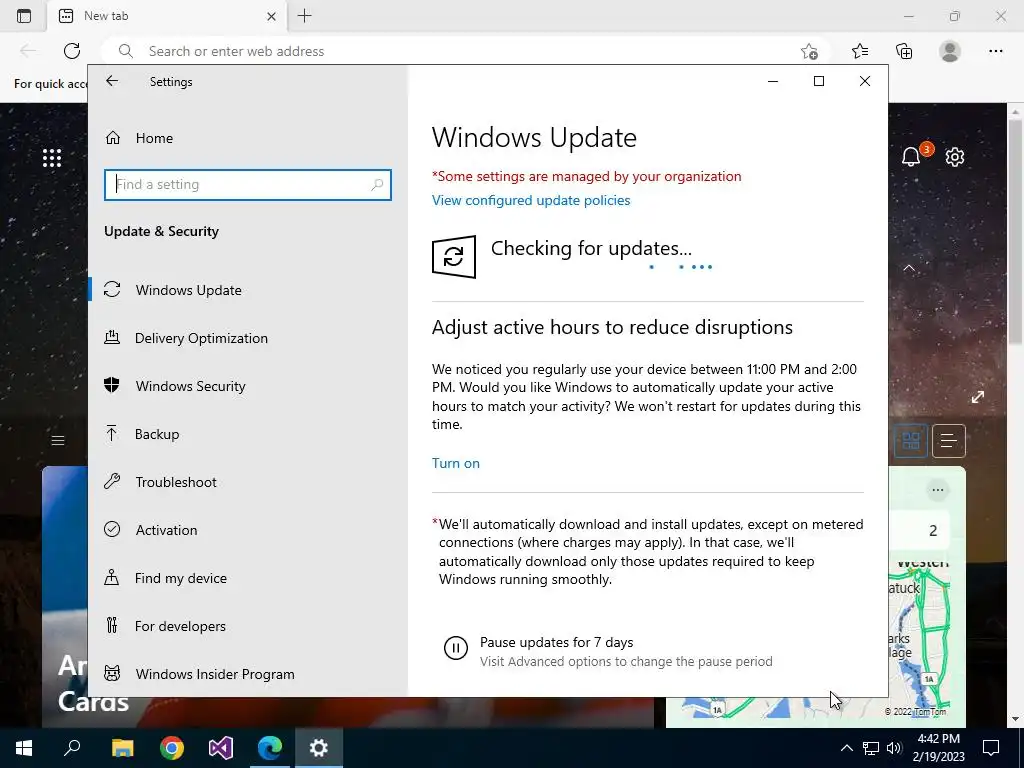1024x768 pixels.
Task: Open page settings gear on Edge new tab
Action: click(955, 157)
